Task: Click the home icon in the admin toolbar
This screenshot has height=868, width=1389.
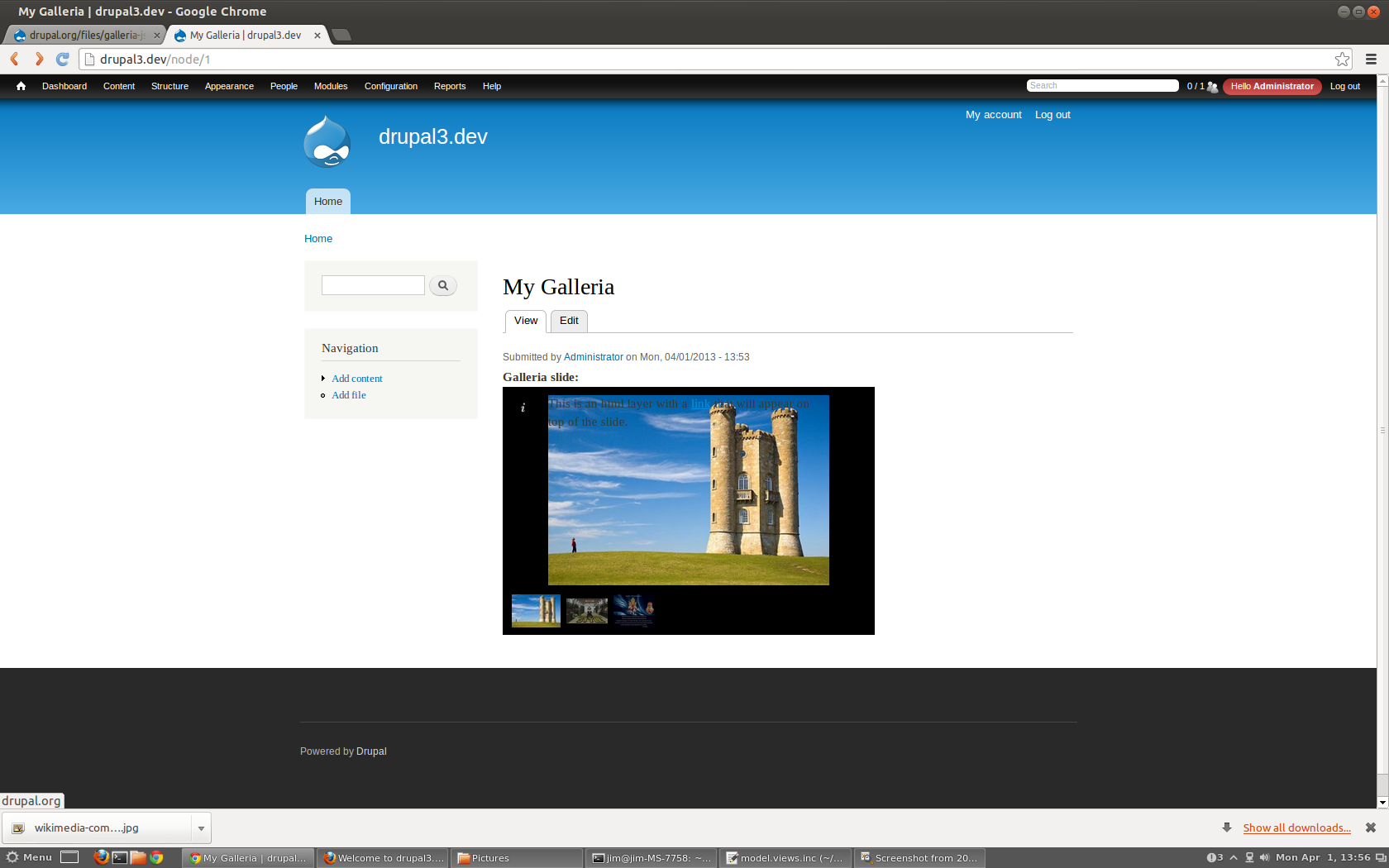Action: tap(20, 86)
